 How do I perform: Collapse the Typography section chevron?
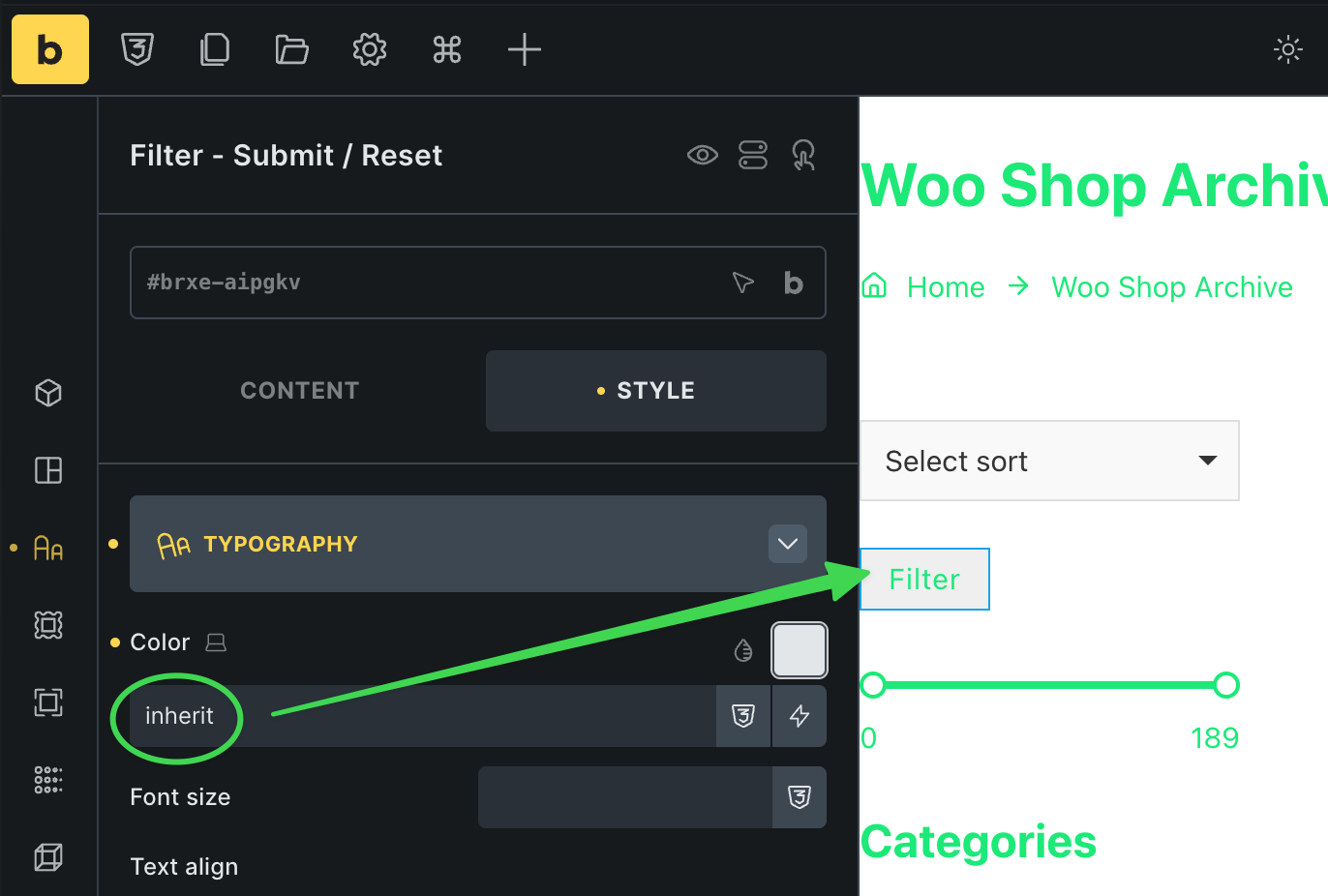coord(788,544)
